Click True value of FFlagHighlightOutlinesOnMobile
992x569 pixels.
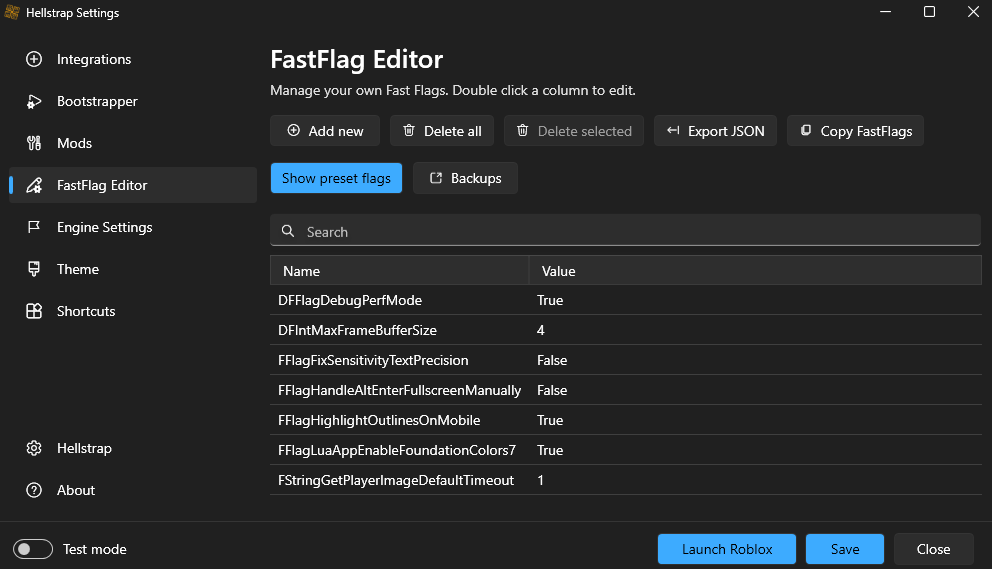pyautogui.click(x=550, y=420)
